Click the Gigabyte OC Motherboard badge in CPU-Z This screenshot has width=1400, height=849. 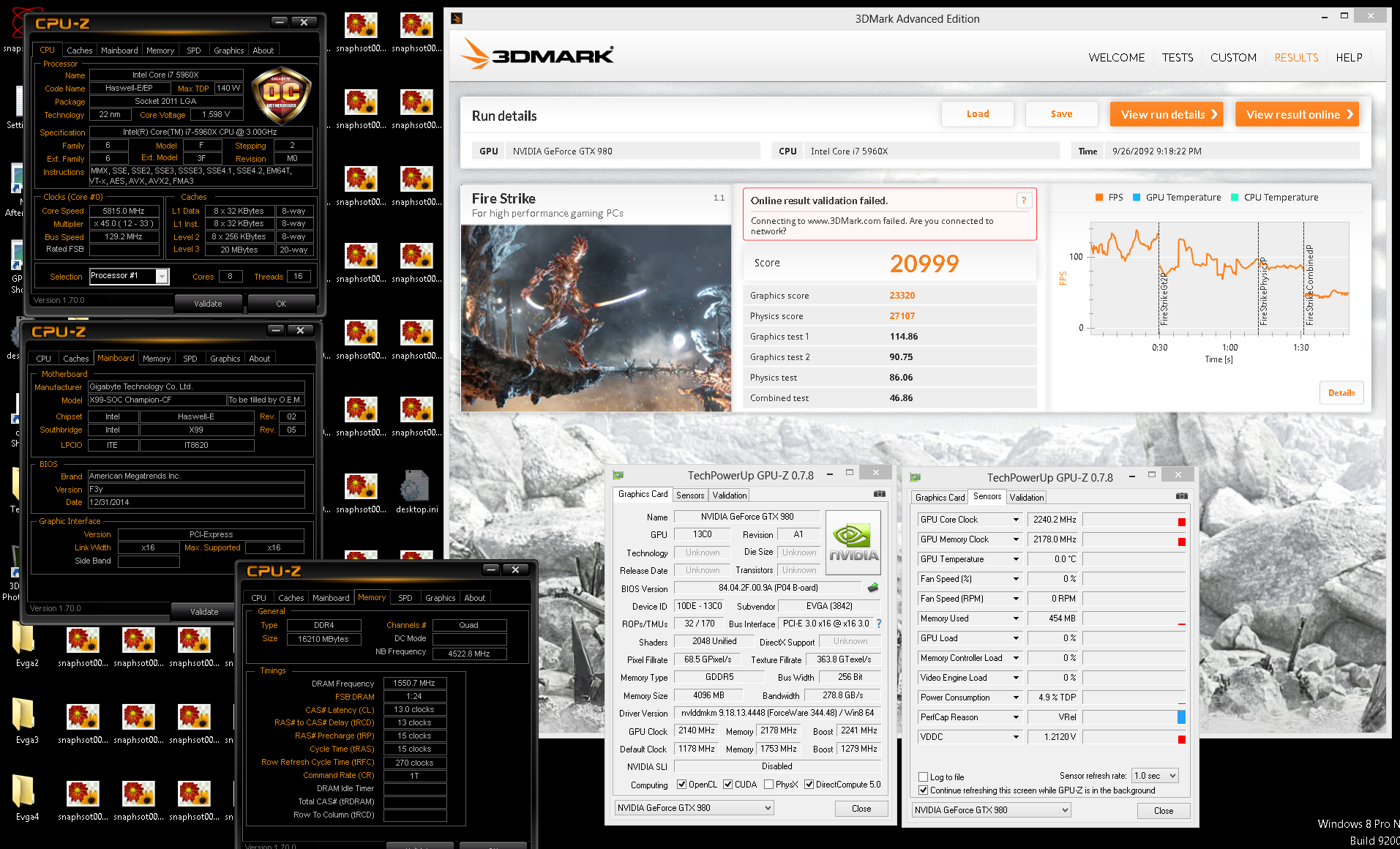click(281, 94)
